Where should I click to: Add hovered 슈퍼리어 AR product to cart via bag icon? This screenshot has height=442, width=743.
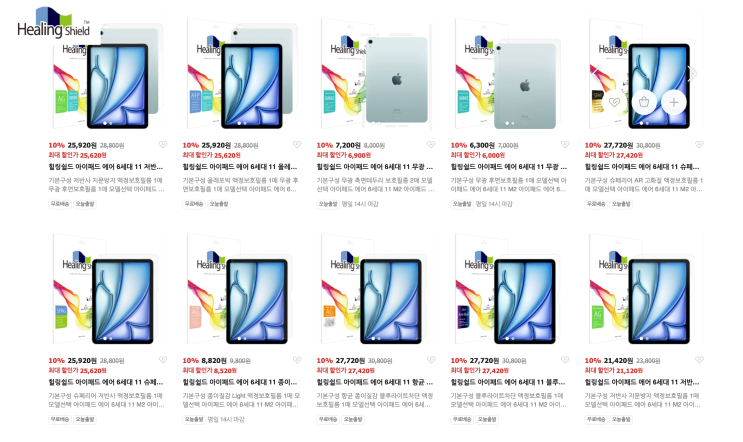643,102
